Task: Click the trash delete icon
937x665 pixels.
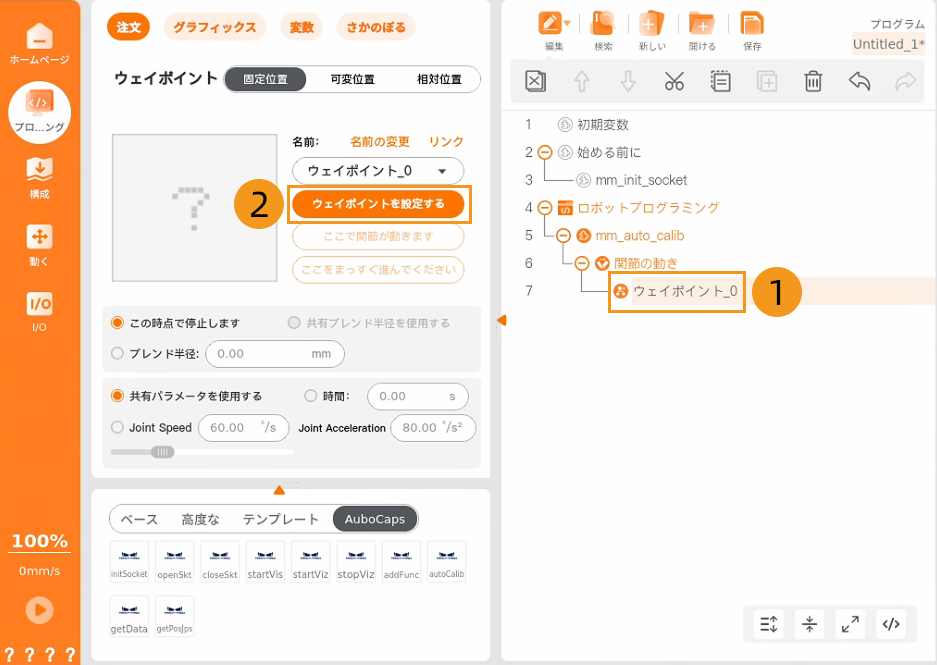Action: click(813, 82)
